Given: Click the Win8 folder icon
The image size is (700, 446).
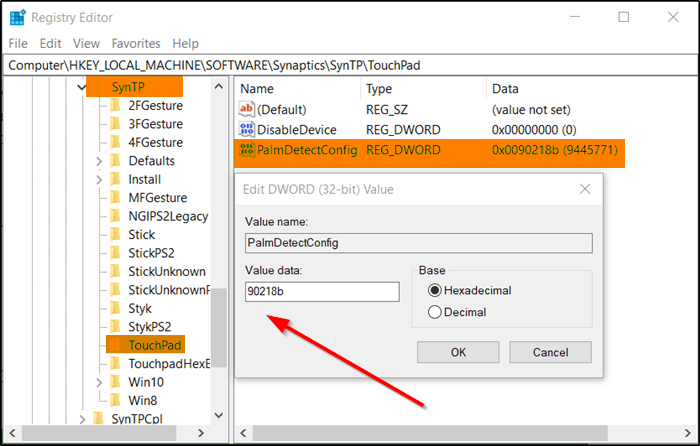Looking at the screenshot, I should click(115, 400).
